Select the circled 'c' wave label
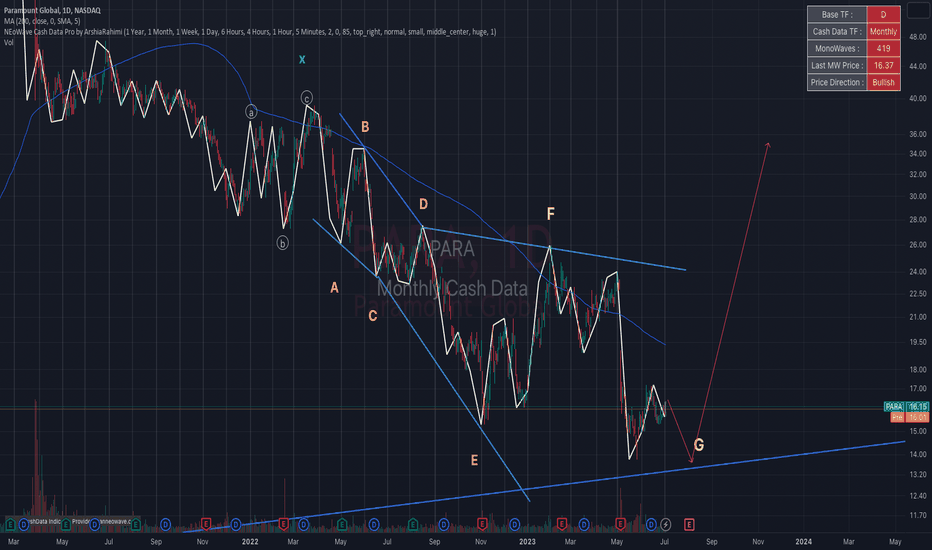Screen dimensions: 932x550 pos(306,98)
